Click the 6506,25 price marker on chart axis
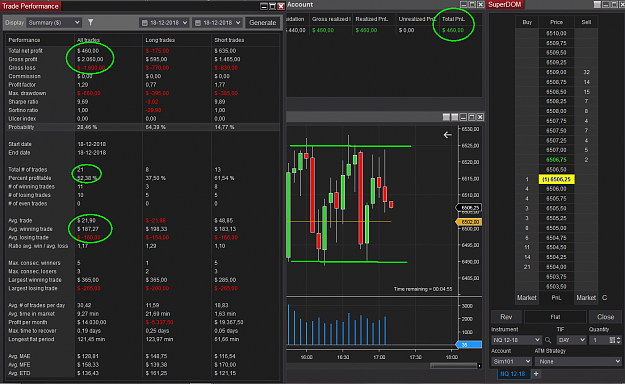 (469, 207)
